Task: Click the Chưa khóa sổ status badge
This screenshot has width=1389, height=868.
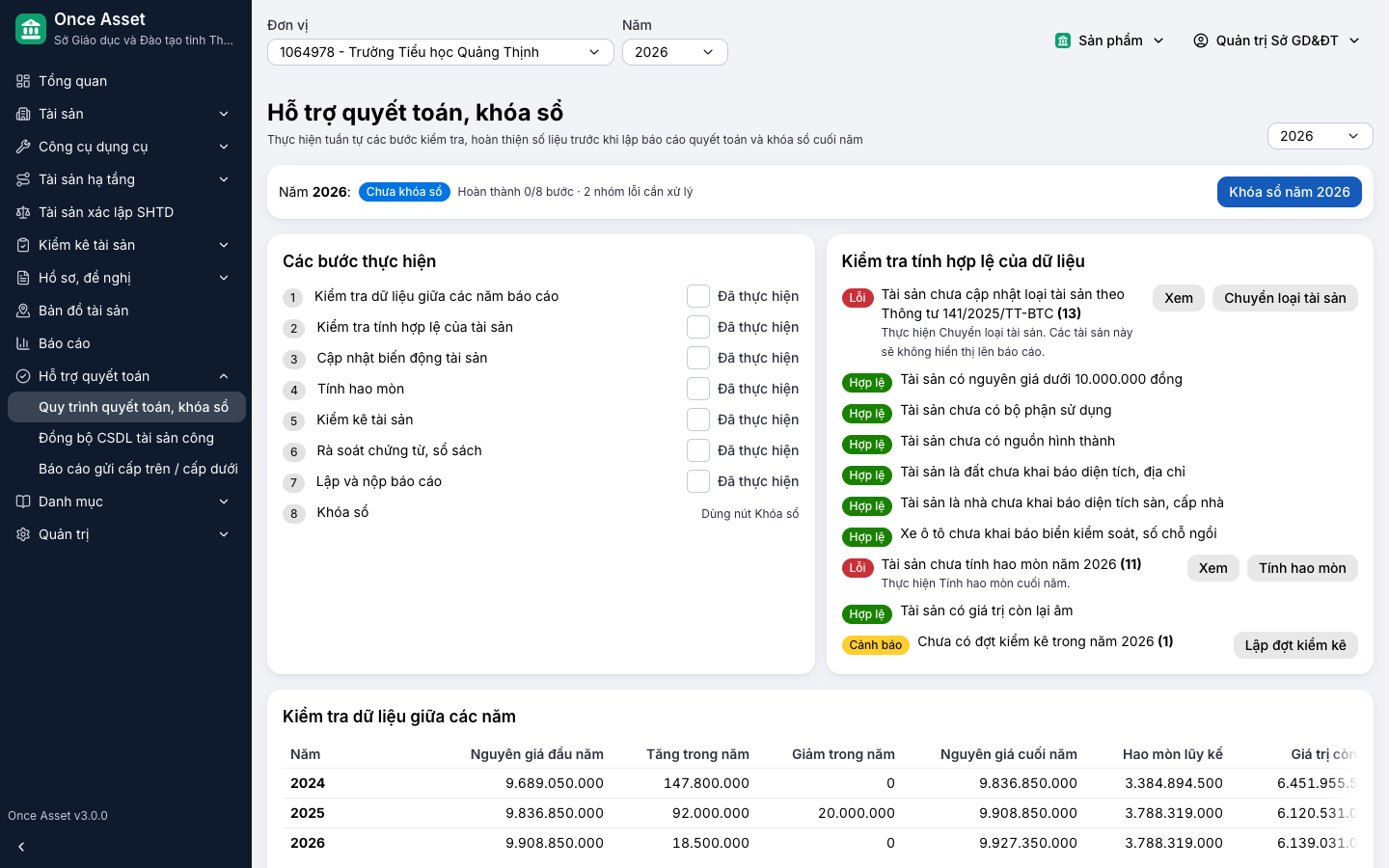Action: tap(404, 192)
